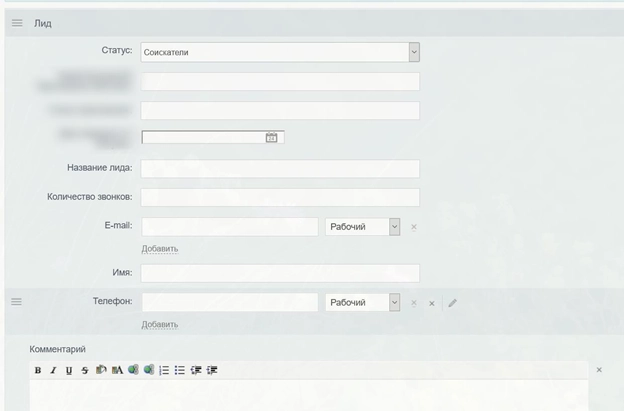The image size is (624, 411).
Task: Insert bulleted list in comment
Action: coord(180,370)
